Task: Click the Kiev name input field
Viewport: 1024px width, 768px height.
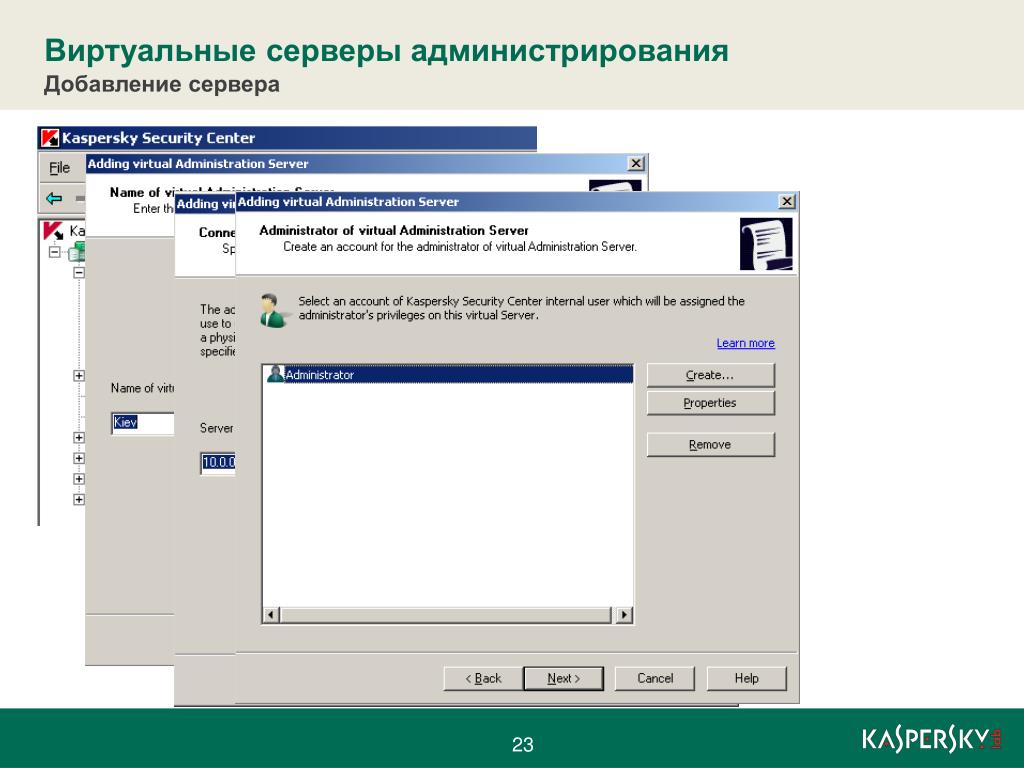Action: point(142,423)
